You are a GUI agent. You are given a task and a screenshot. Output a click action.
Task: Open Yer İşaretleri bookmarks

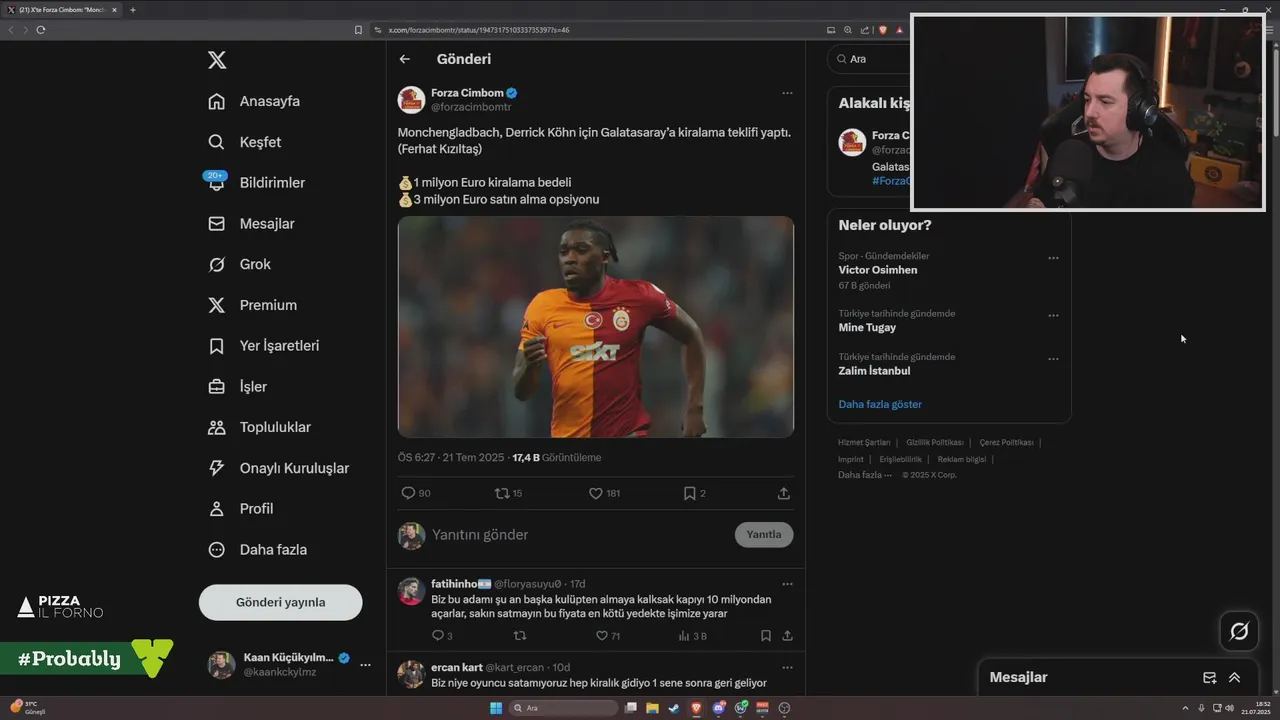pos(263,346)
